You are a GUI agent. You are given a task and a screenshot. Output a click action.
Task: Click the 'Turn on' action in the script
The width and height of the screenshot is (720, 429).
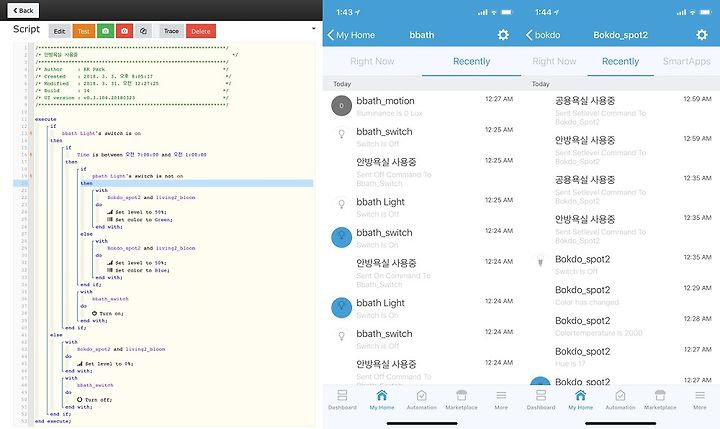(107, 313)
